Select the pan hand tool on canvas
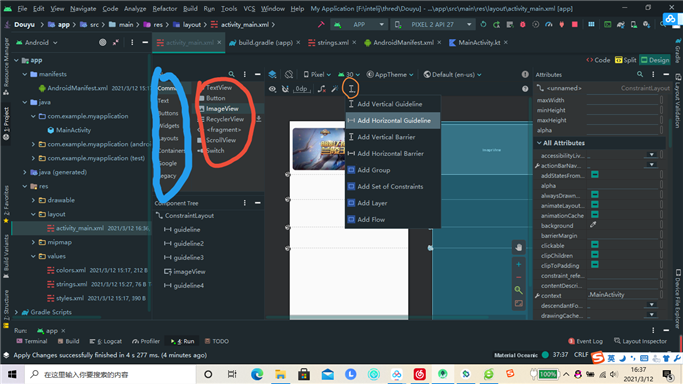The image size is (683, 384). 518,247
